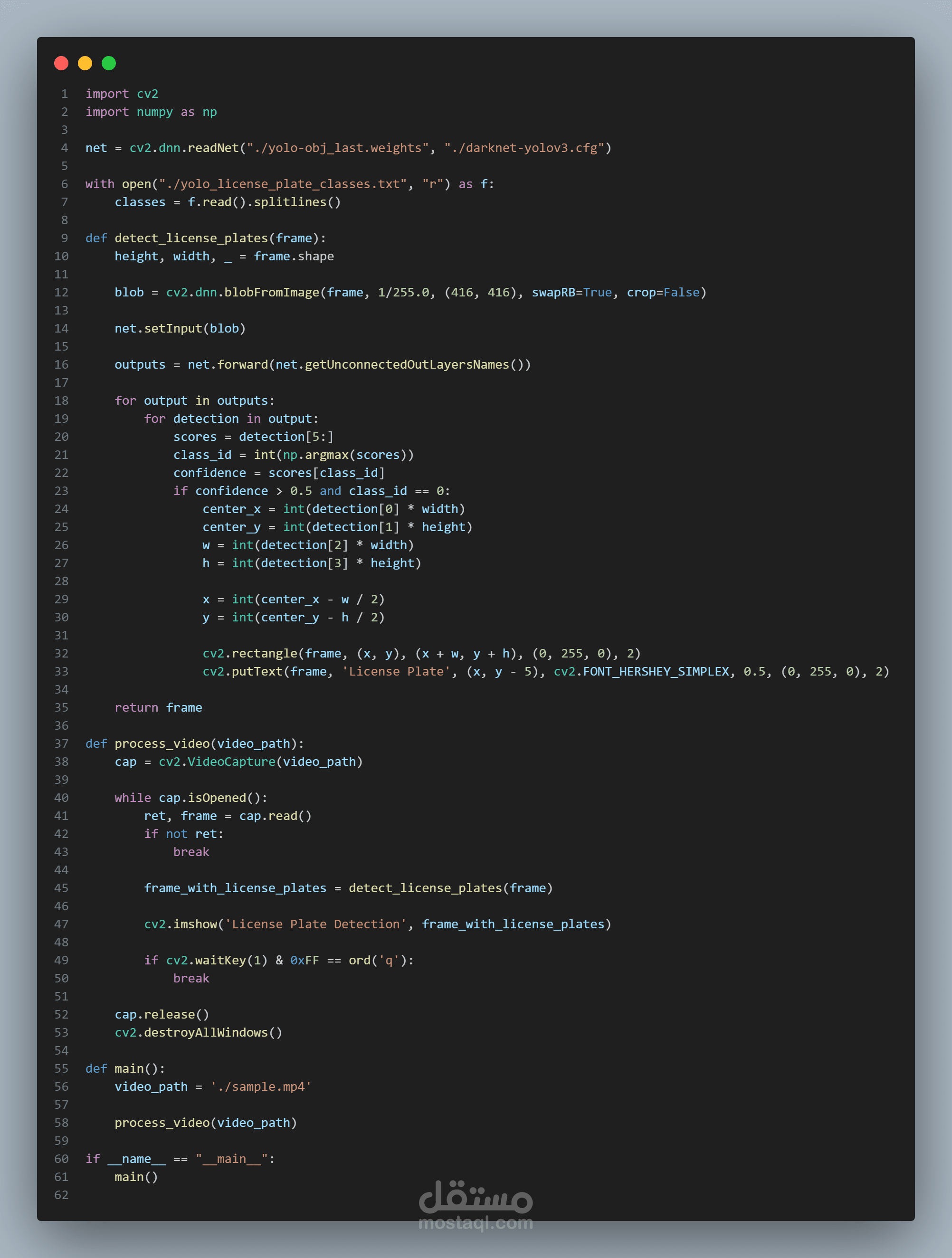The height and width of the screenshot is (1258, 952).
Task: Click 'ret, frame = cap.read()' line
Action: coord(228,816)
